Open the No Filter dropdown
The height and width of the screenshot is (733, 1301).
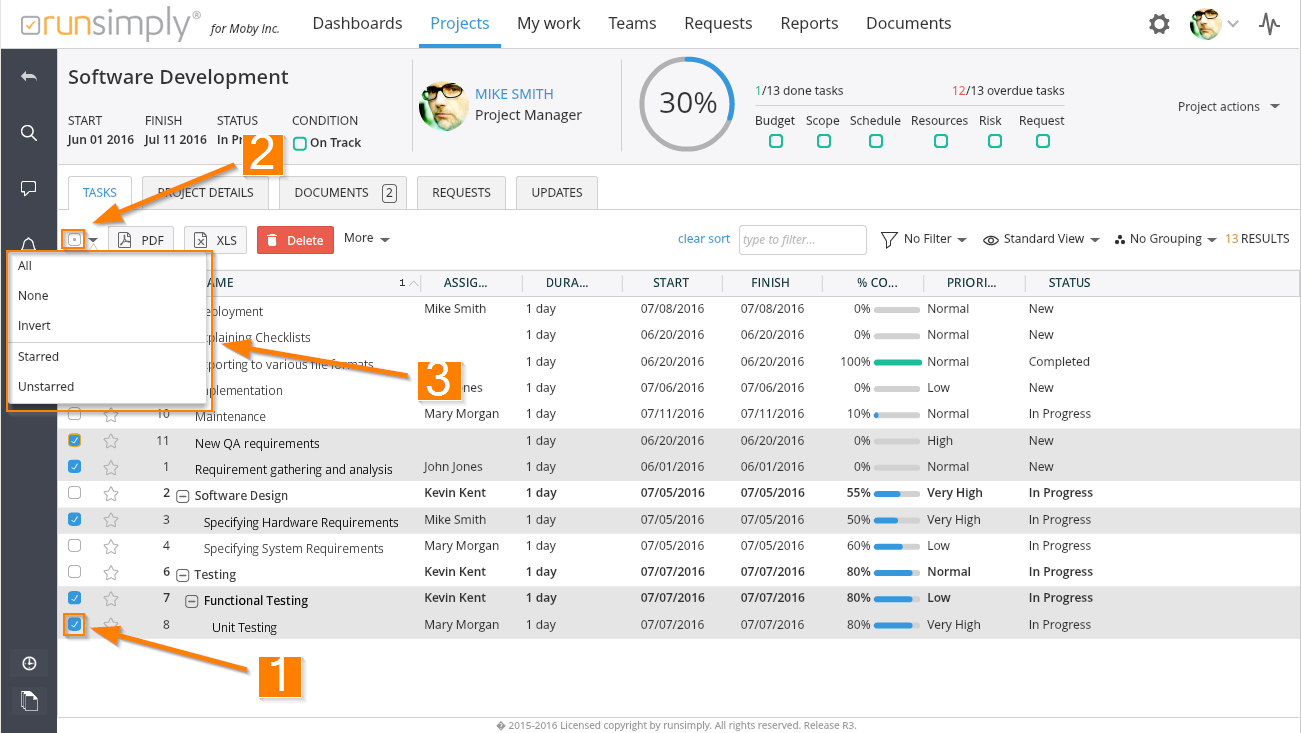coord(923,240)
